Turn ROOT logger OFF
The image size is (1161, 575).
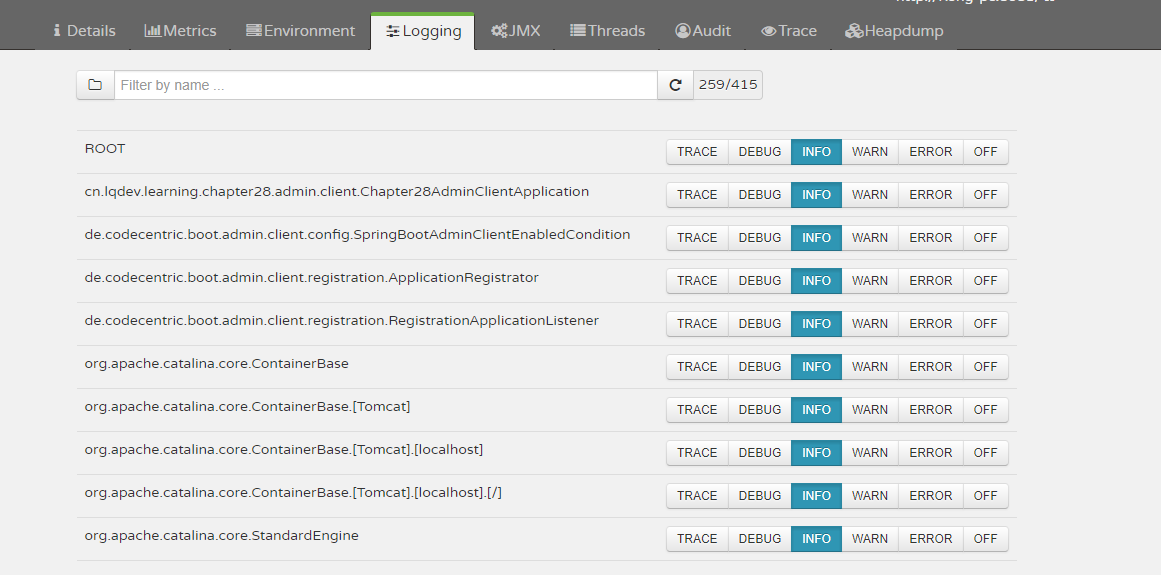coord(986,152)
